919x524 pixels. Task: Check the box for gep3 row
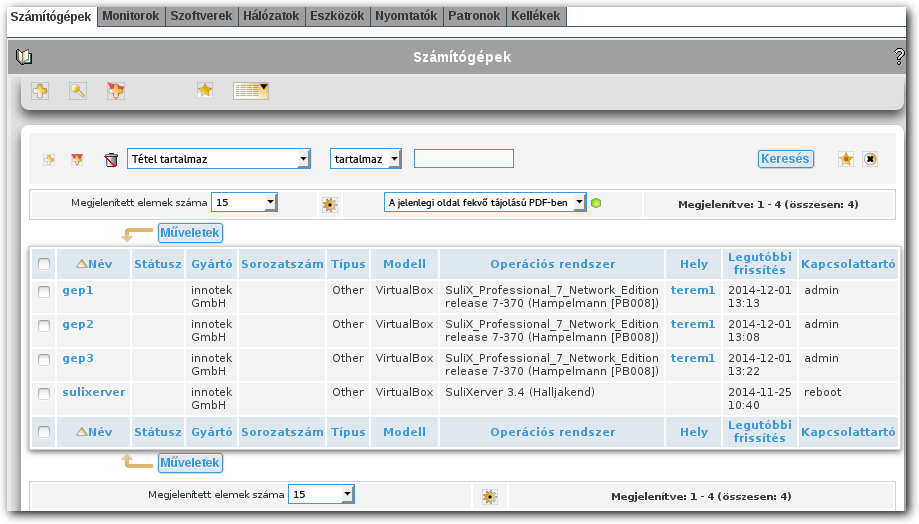point(44,359)
